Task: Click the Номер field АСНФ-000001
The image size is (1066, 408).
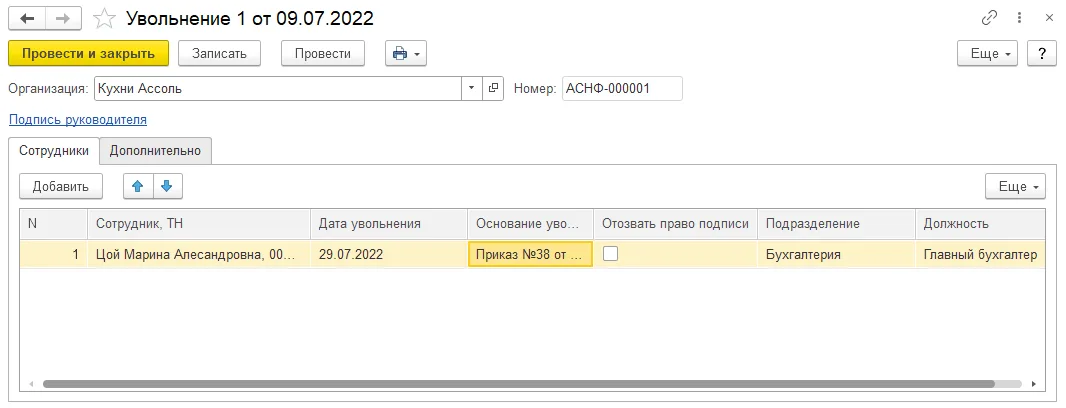Action: (622, 88)
